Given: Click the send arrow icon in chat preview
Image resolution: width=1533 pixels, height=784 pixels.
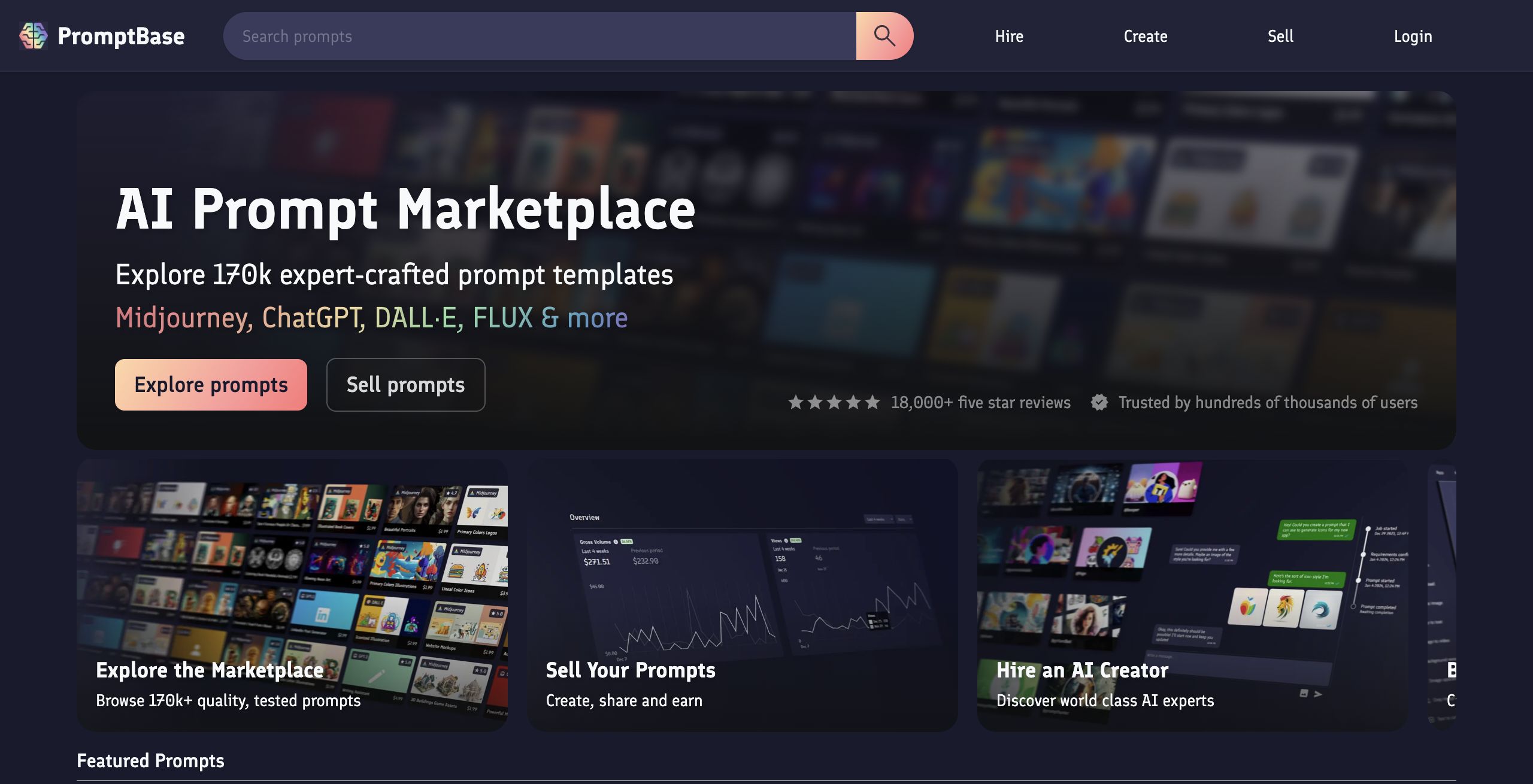Looking at the screenshot, I should [x=1318, y=694].
